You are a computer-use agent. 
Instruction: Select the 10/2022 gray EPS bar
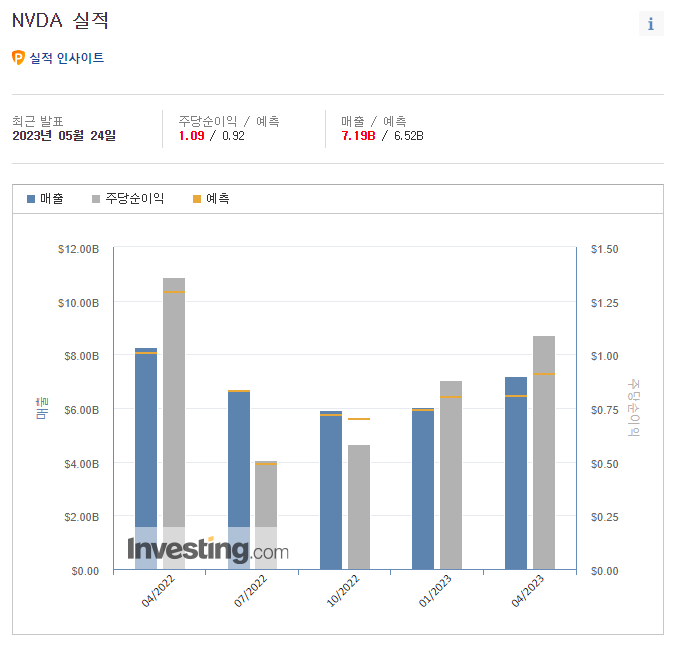(359, 507)
